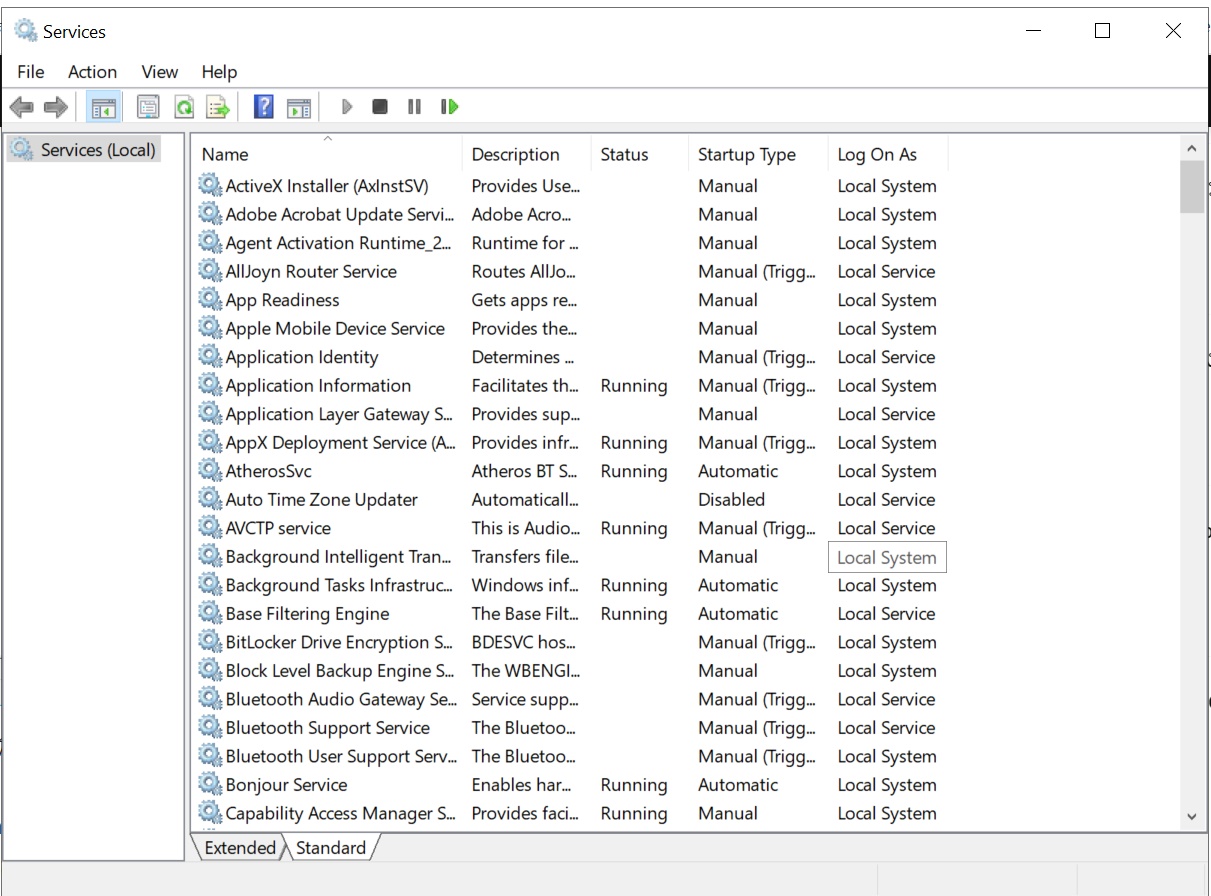Sort by the Status column header
The image size is (1211, 896).
[640, 154]
